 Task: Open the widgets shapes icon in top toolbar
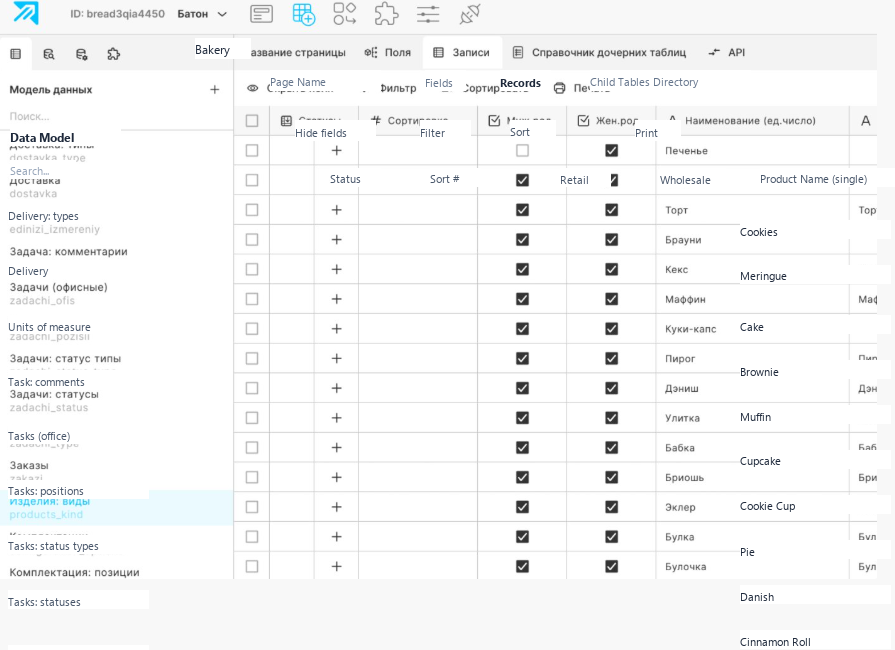click(x=345, y=14)
